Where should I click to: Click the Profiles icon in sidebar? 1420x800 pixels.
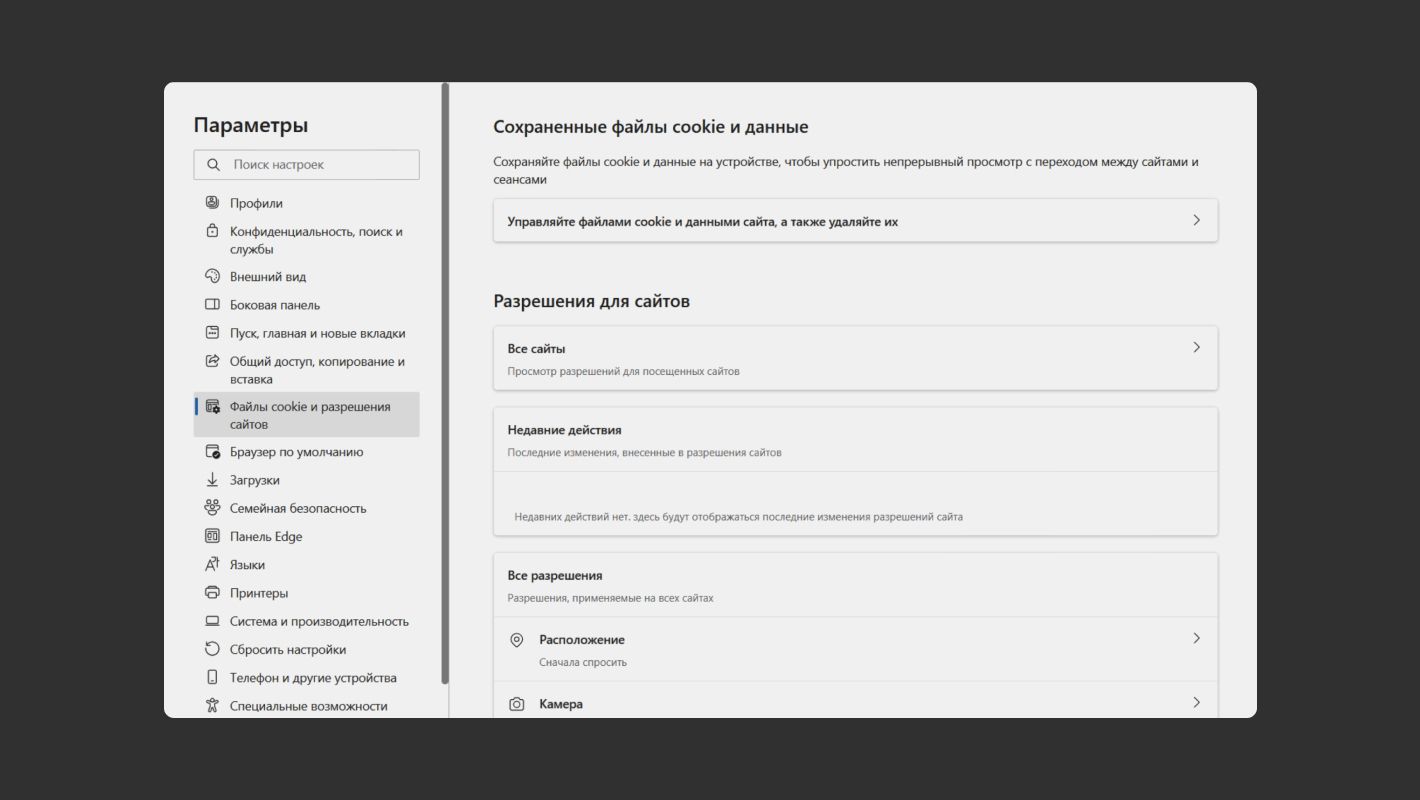[212, 203]
